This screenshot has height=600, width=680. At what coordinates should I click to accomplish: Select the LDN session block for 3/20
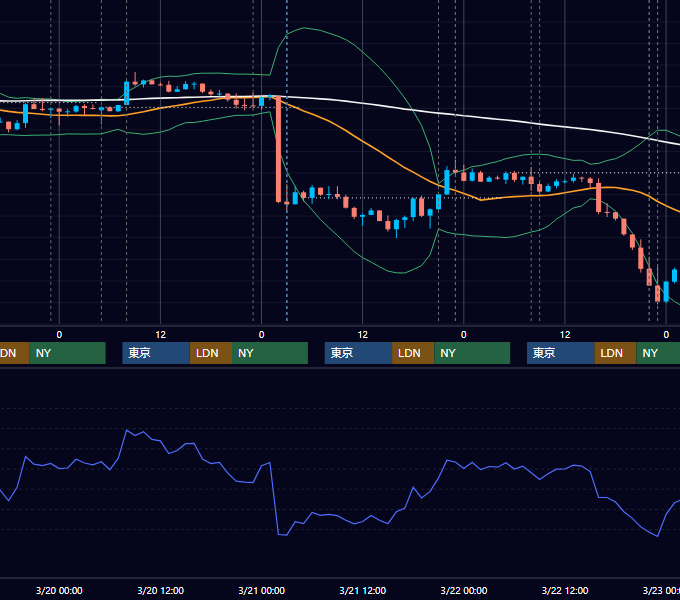(x=211, y=353)
